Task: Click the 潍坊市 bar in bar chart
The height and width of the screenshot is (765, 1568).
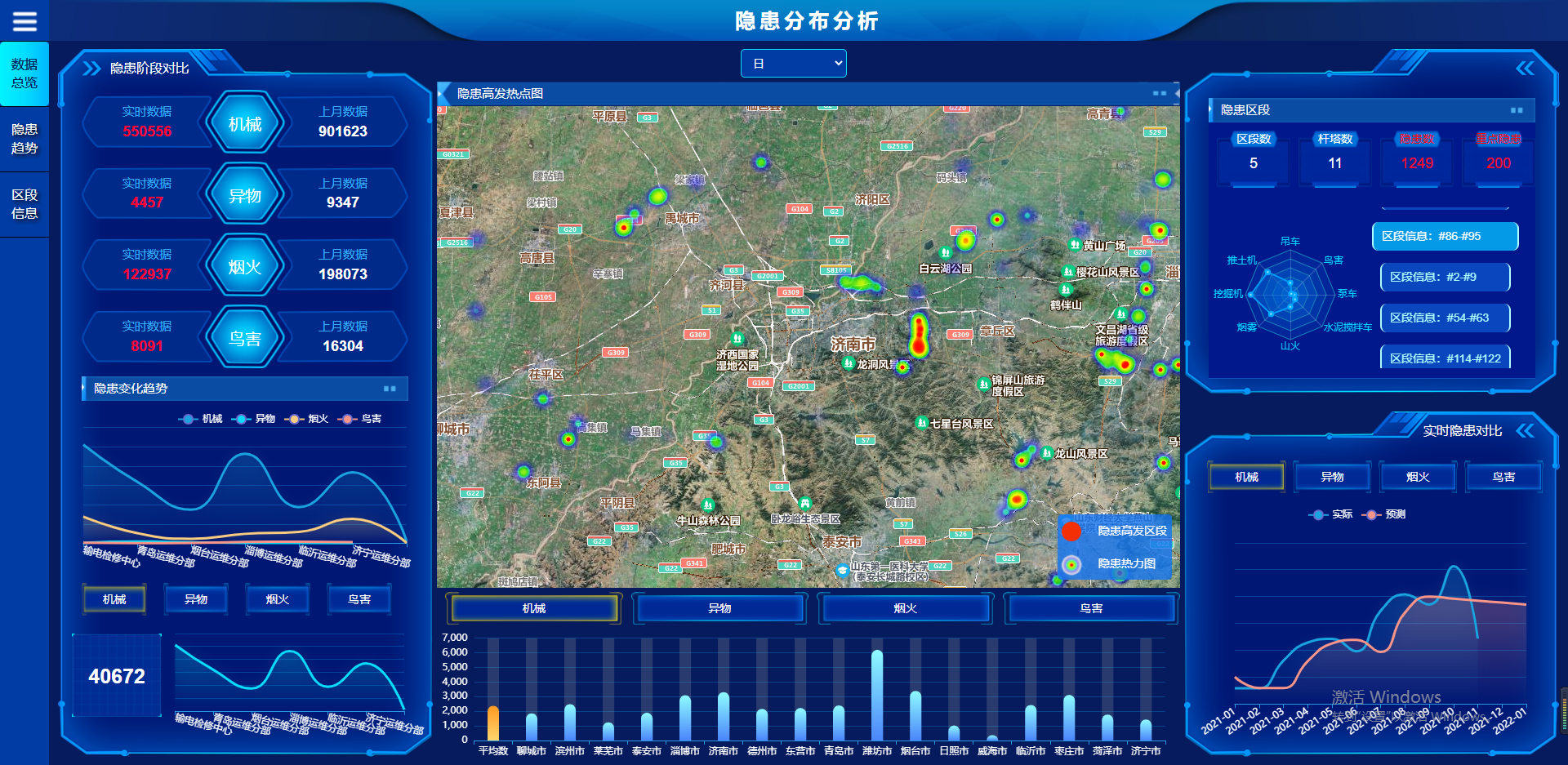Action: pyautogui.click(x=877, y=696)
